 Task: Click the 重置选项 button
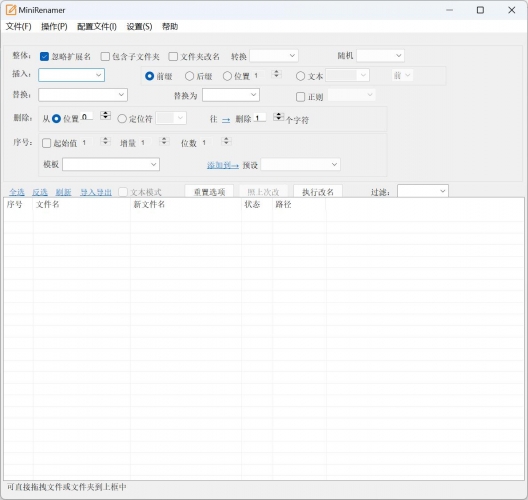[209, 192]
